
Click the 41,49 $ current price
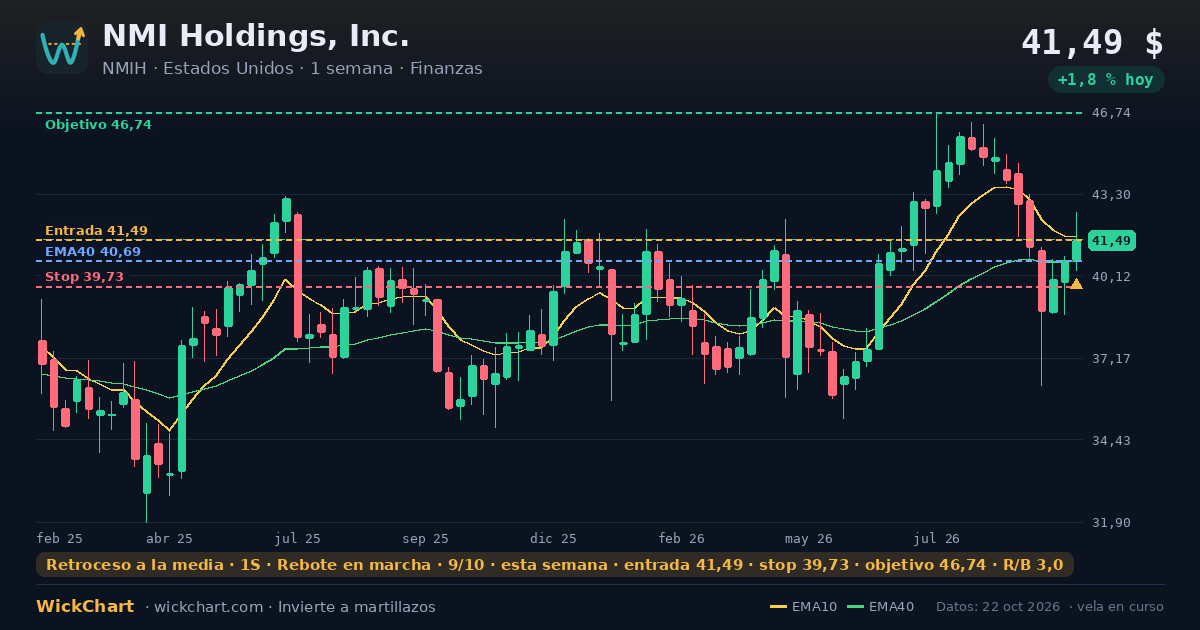click(x=1092, y=43)
